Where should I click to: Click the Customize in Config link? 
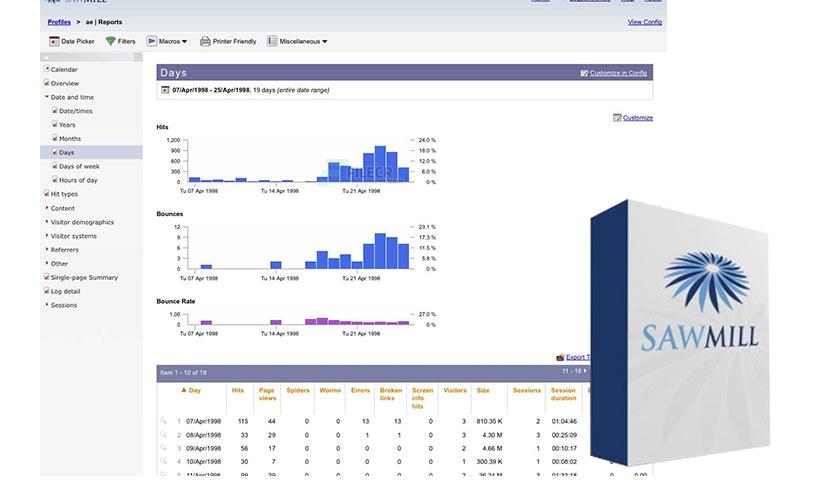pos(618,73)
